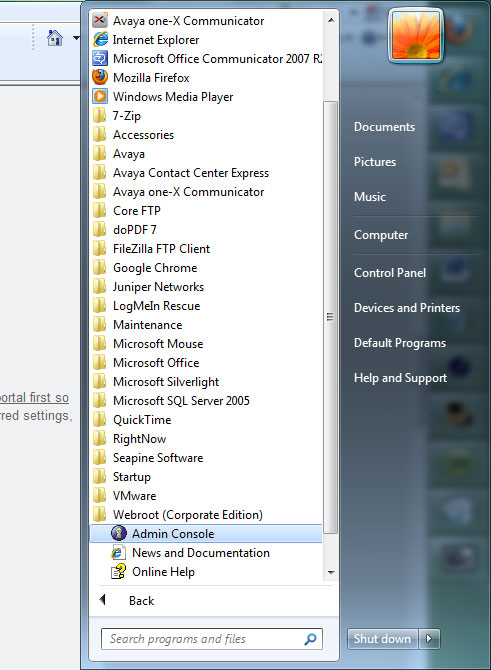Open Pictures from the right pane

click(x=375, y=162)
